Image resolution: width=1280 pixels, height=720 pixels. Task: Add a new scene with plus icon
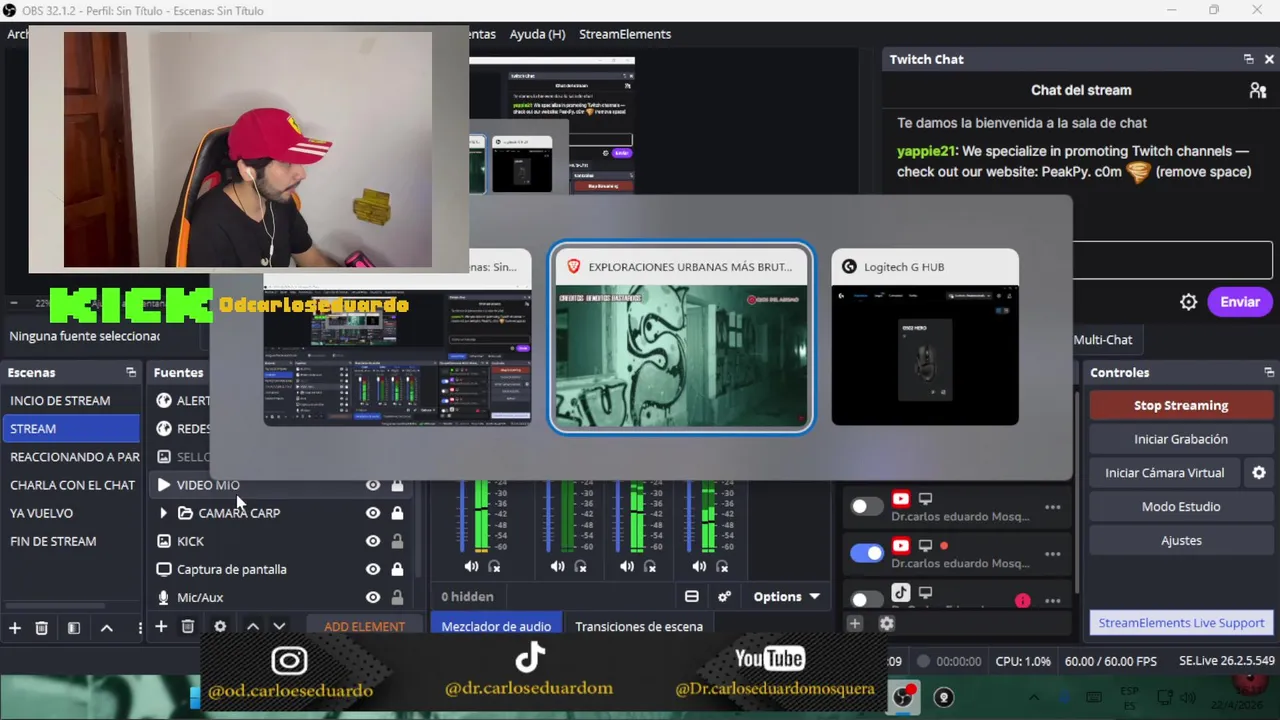(15, 627)
